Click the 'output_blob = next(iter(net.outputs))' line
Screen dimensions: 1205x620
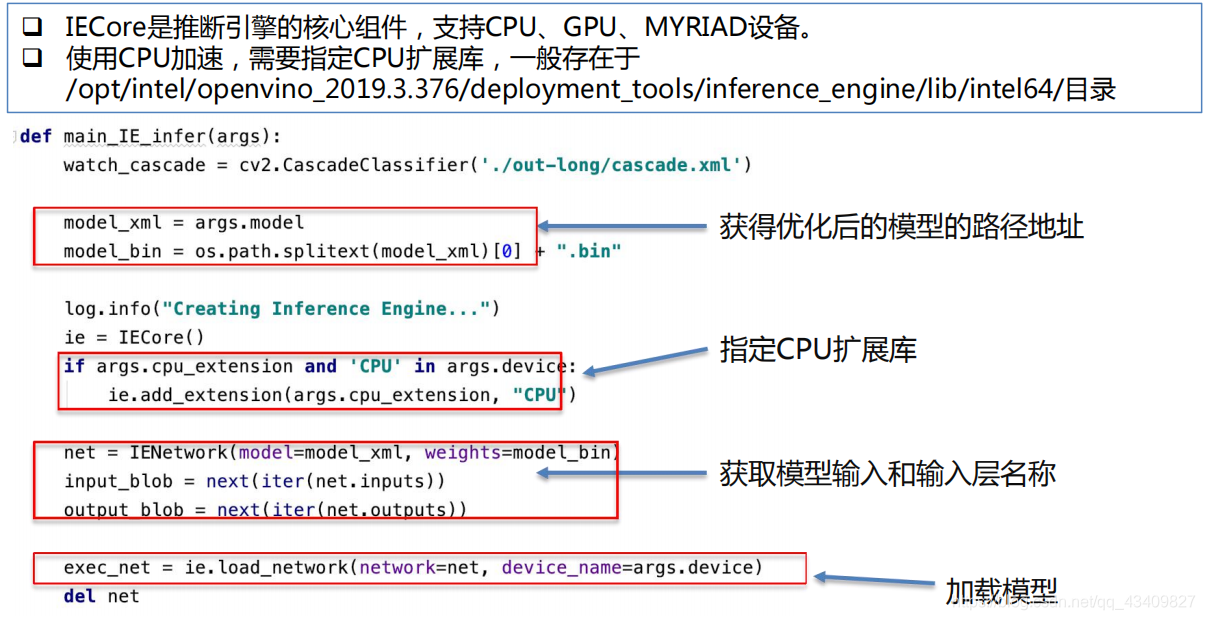(x=265, y=510)
